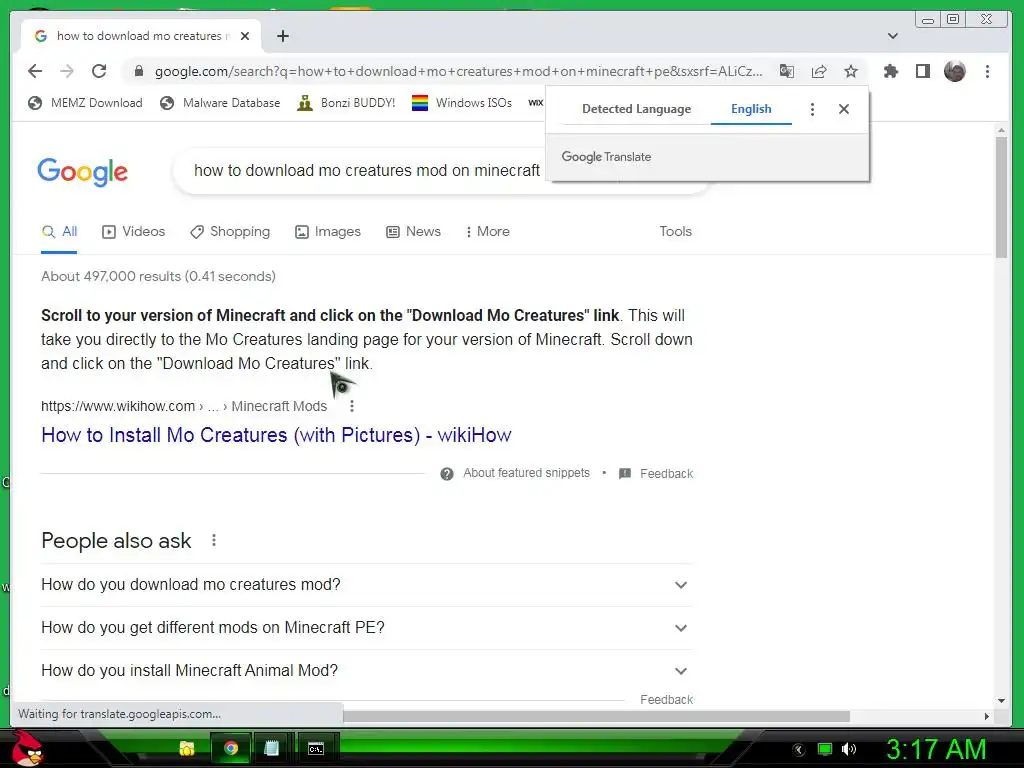Open File Explorer from the taskbar
Viewport: 1024px width, 768px height.
coord(187,748)
